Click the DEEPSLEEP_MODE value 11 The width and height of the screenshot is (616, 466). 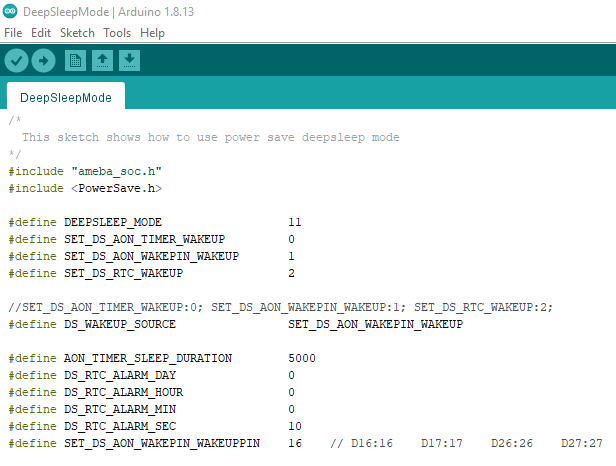295,222
